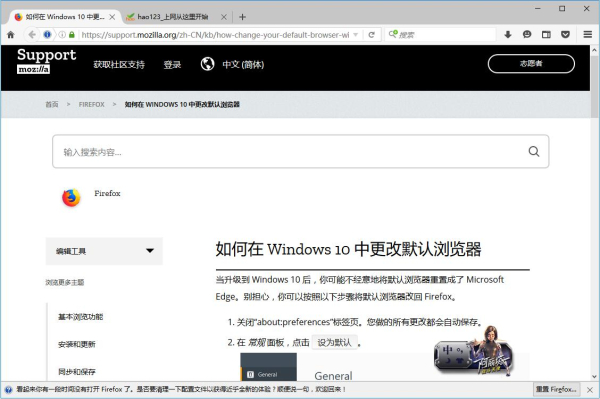Screen dimensions: 600x399
Task: Open the FIREFOX breadcrumb link
Action: (91, 104)
